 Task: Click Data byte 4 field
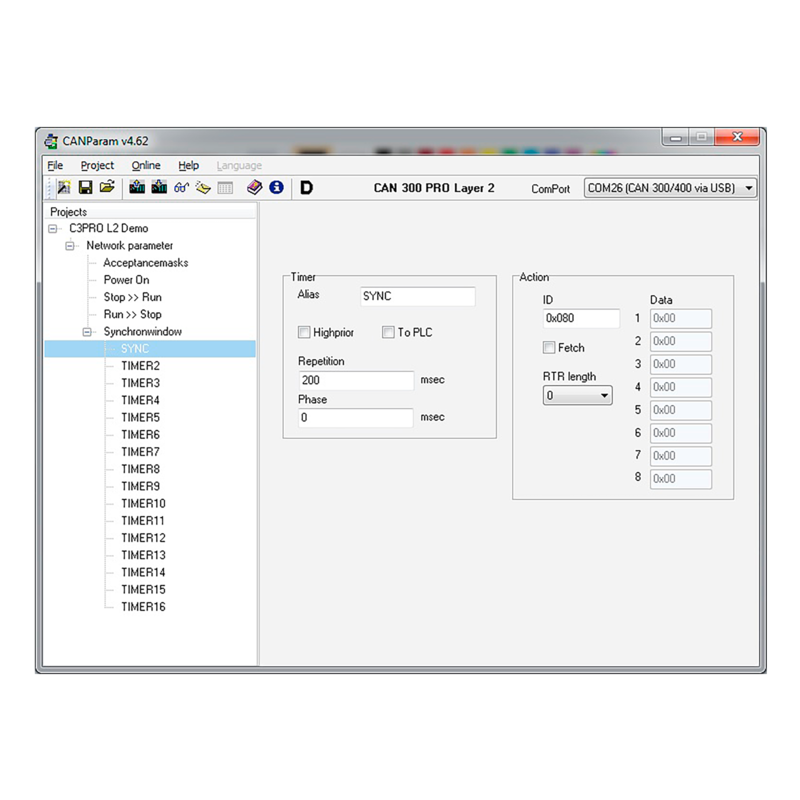point(681,387)
